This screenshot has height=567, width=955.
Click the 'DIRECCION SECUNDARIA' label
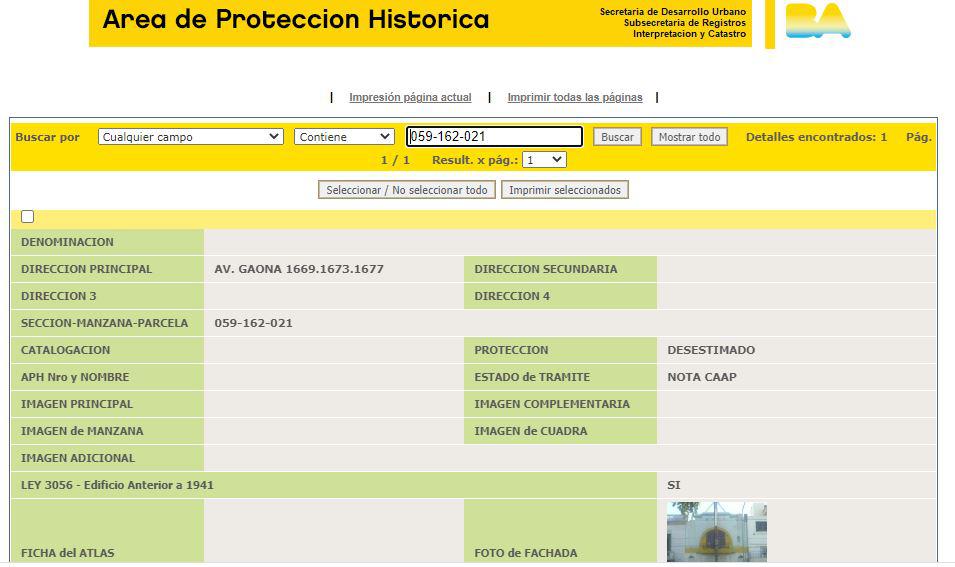(x=546, y=269)
